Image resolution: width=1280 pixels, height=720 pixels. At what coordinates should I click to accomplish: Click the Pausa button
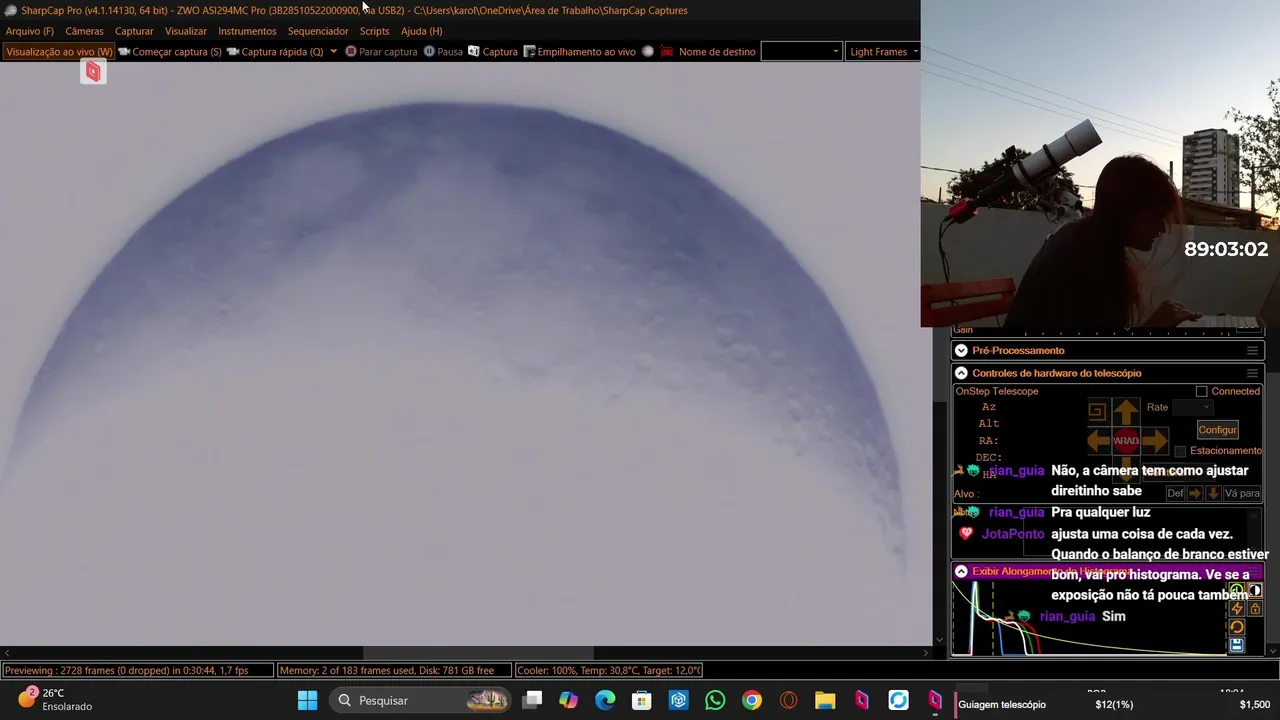(x=443, y=52)
